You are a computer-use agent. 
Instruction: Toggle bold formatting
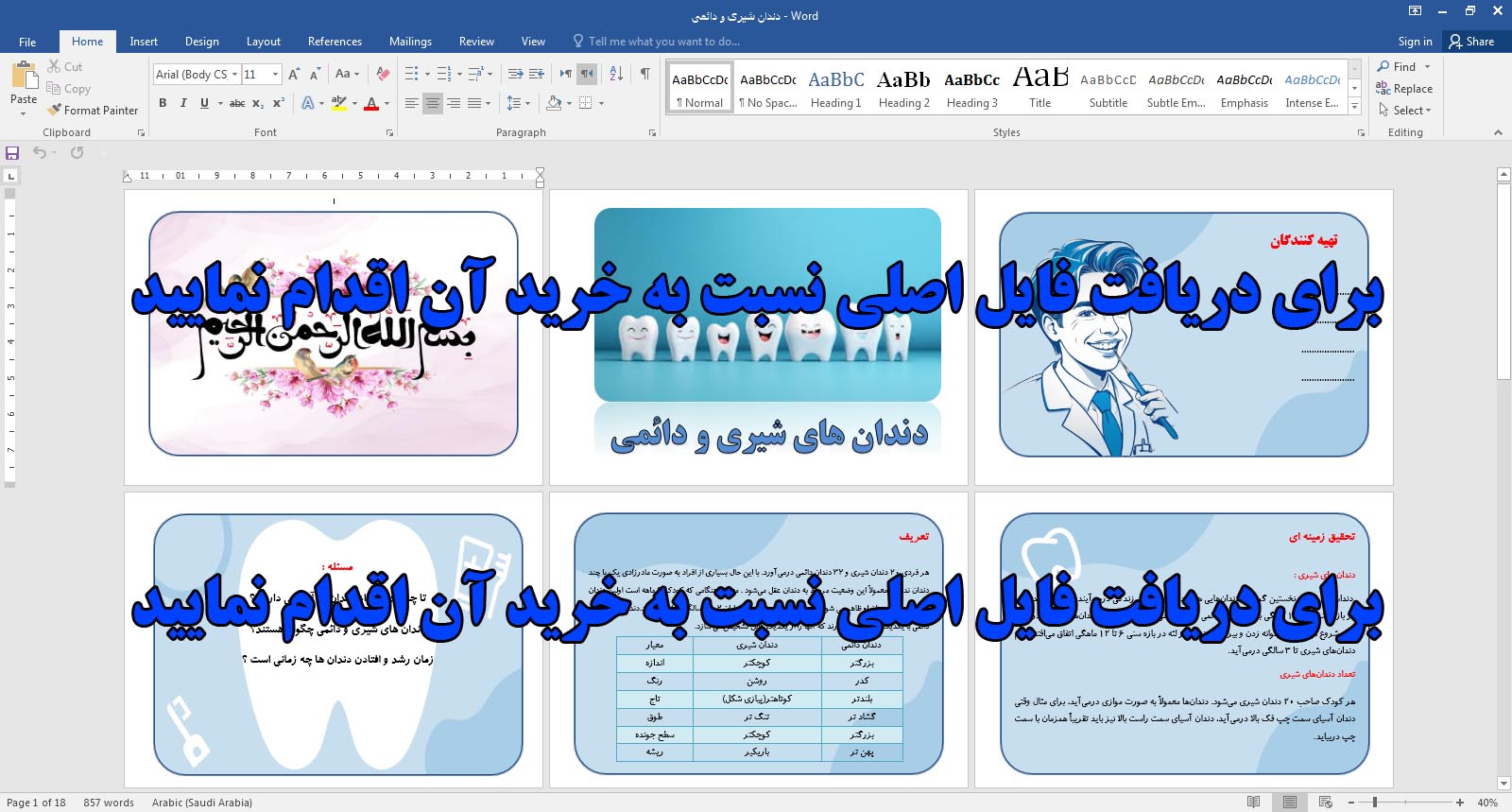coord(163,103)
